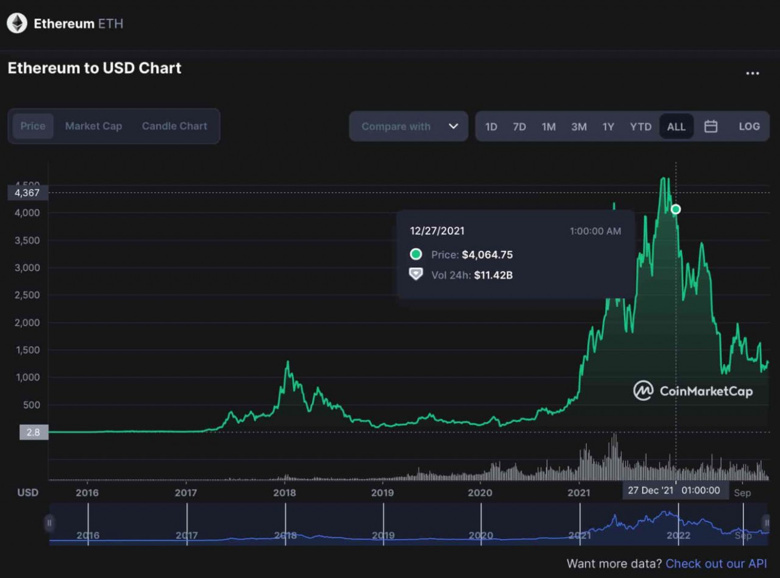Image resolution: width=780 pixels, height=578 pixels.
Task: Click the 2.8 price axis label
Action: click(33, 432)
